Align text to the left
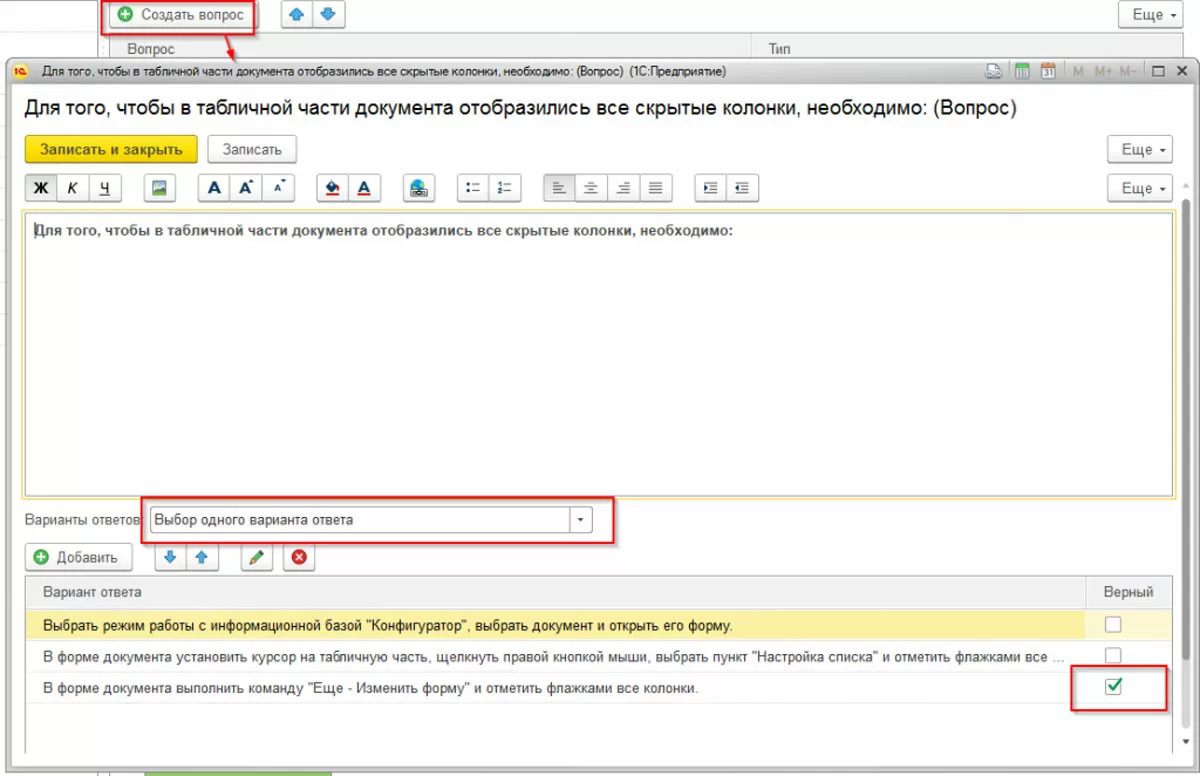Viewport: 1200px width, 776px height. (x=560, y=188)
